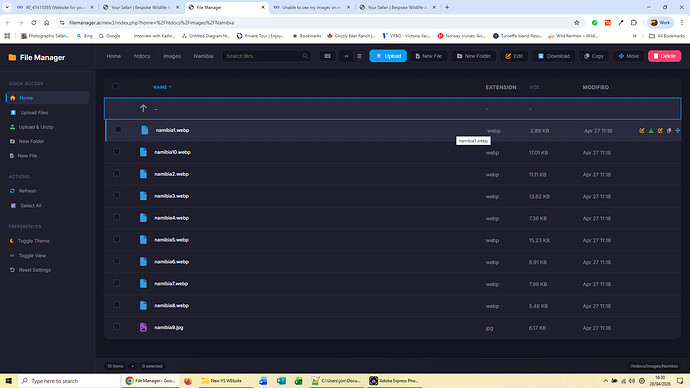Click the search magnifier icon in file search
690x388 pixels.
click(x=305, y=56)
